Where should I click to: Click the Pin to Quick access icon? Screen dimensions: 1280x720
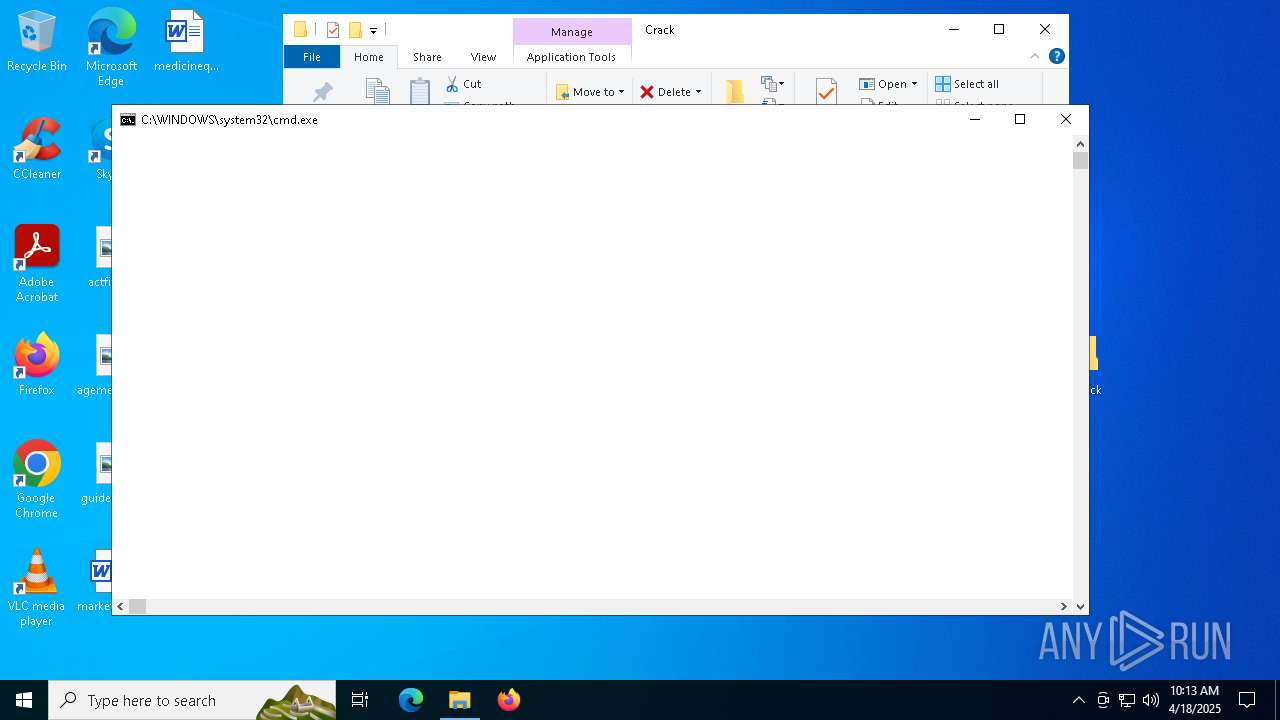coord(322,92)
